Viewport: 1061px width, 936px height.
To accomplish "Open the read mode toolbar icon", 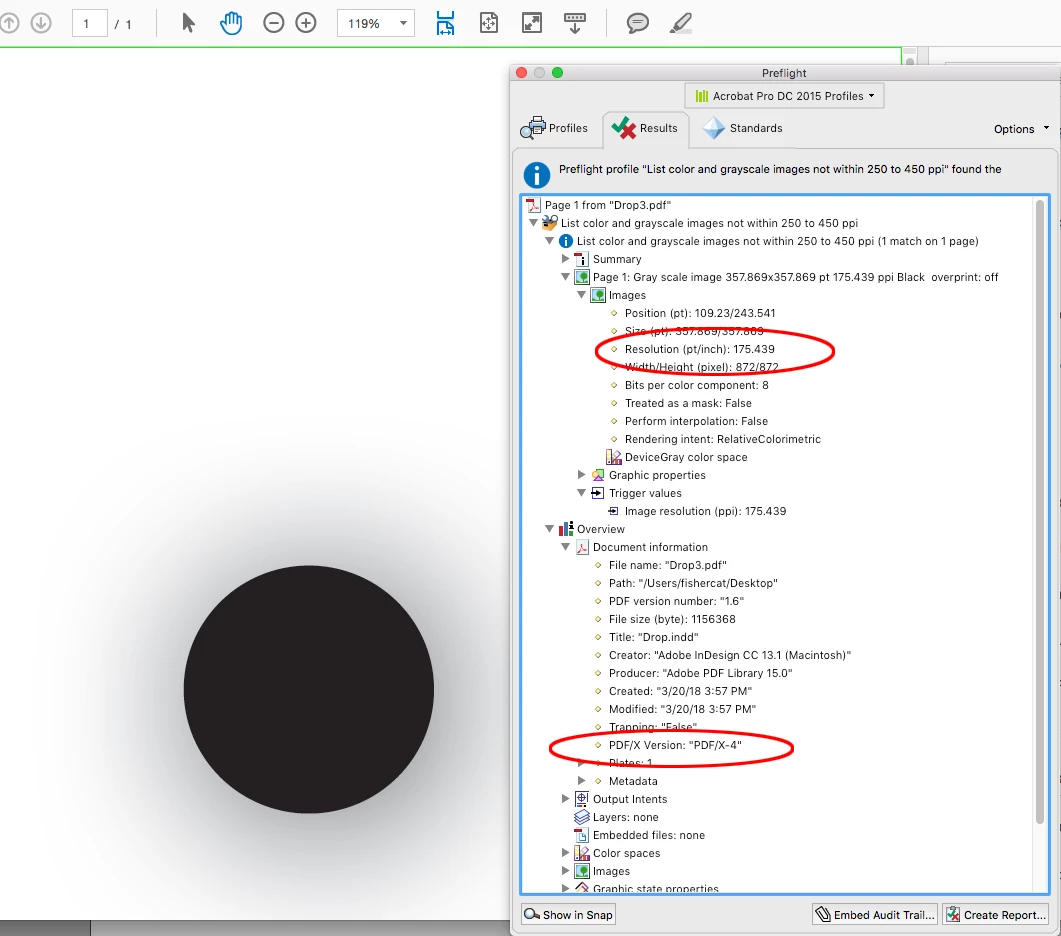I will point(574,23).
